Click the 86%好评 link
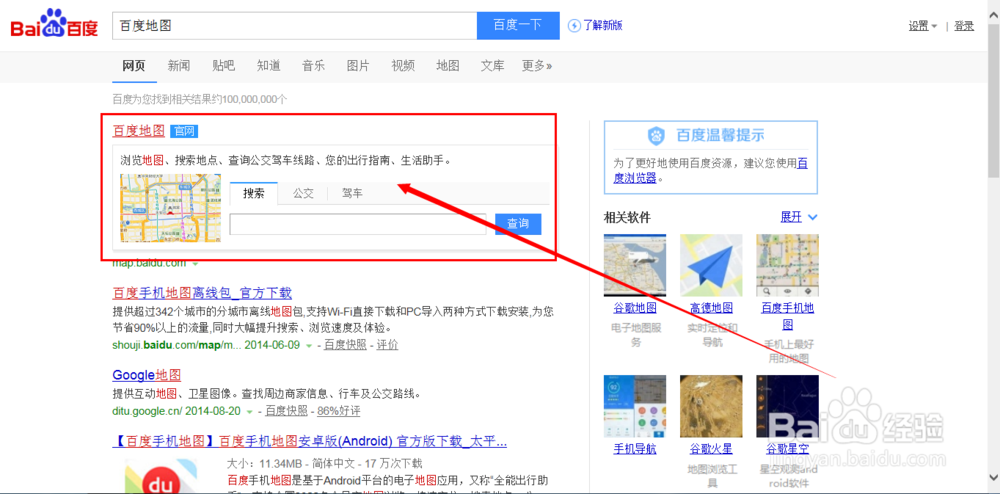This screenshot has height=494, width=1000. click(339, 411)
